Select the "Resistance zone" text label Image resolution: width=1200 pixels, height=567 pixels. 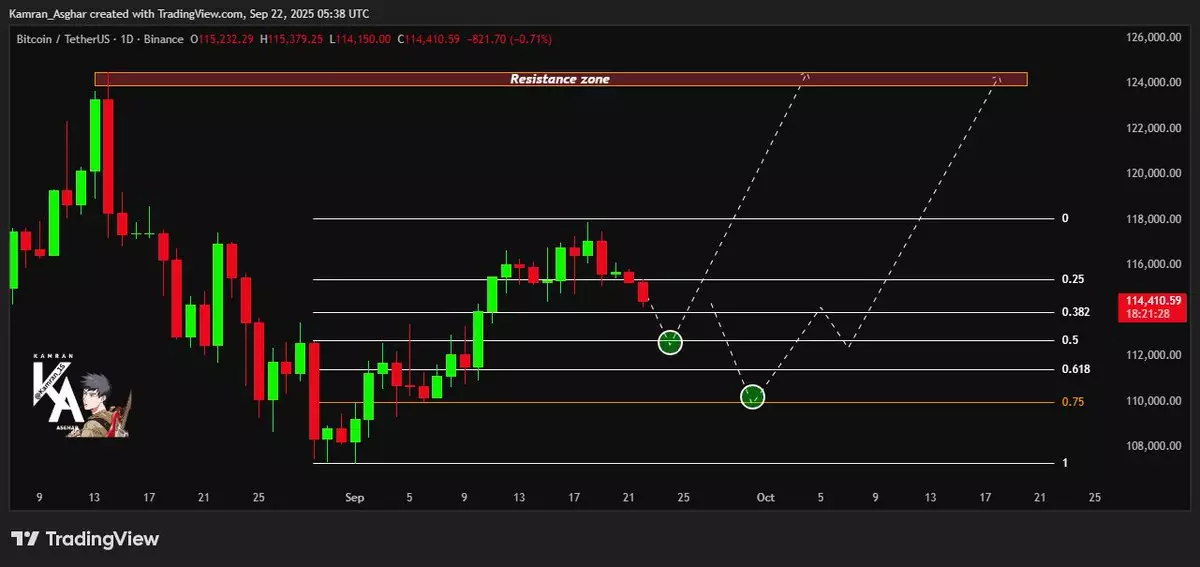(x=559, y=79)
